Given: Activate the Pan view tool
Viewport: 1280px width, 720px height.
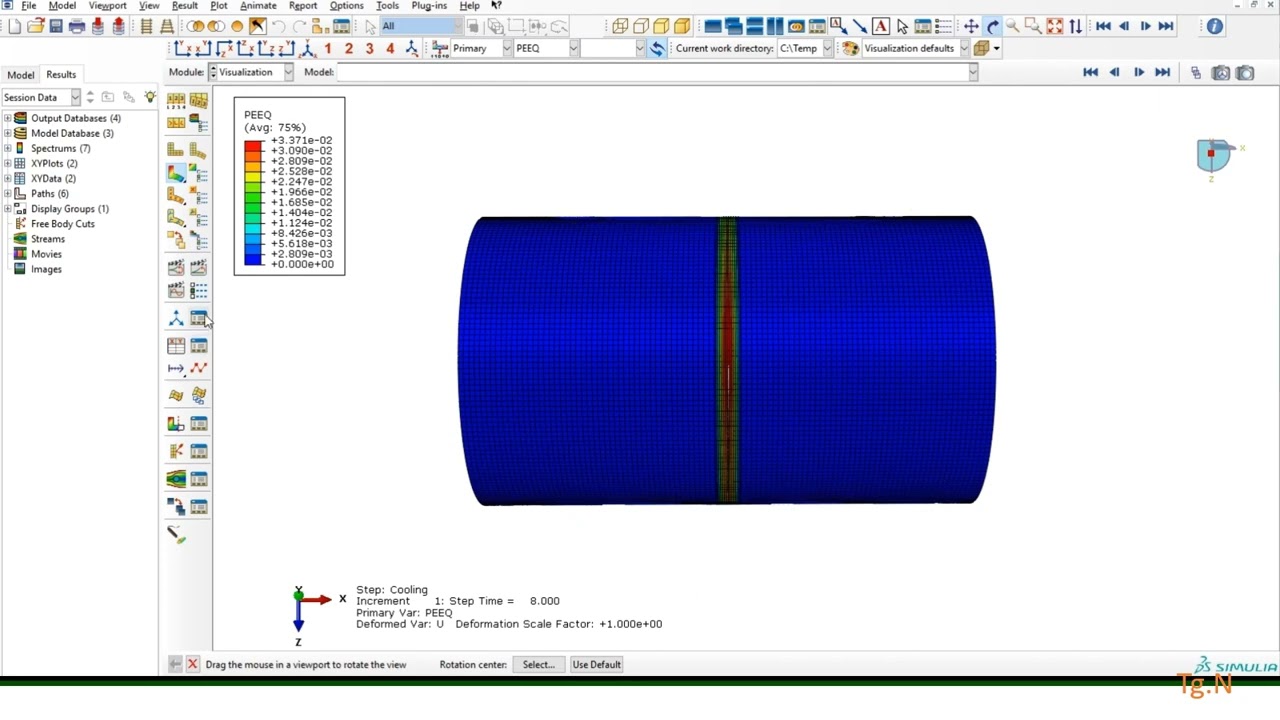Looking at the screenshot, I should [971, 26].
